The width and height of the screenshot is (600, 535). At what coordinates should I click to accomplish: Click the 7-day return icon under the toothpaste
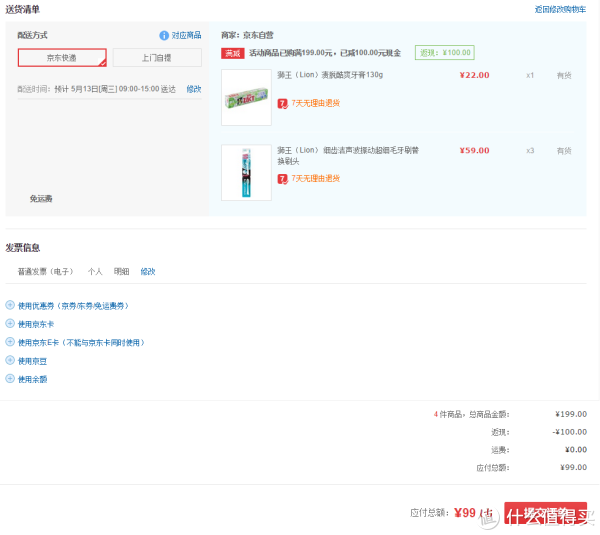pyautogui.click(x=282, y=103)
